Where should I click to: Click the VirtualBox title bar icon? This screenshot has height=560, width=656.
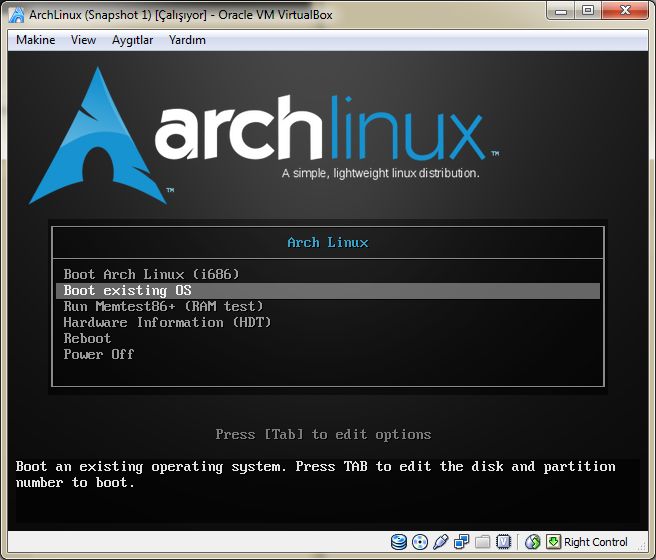(x=17, y=15)
